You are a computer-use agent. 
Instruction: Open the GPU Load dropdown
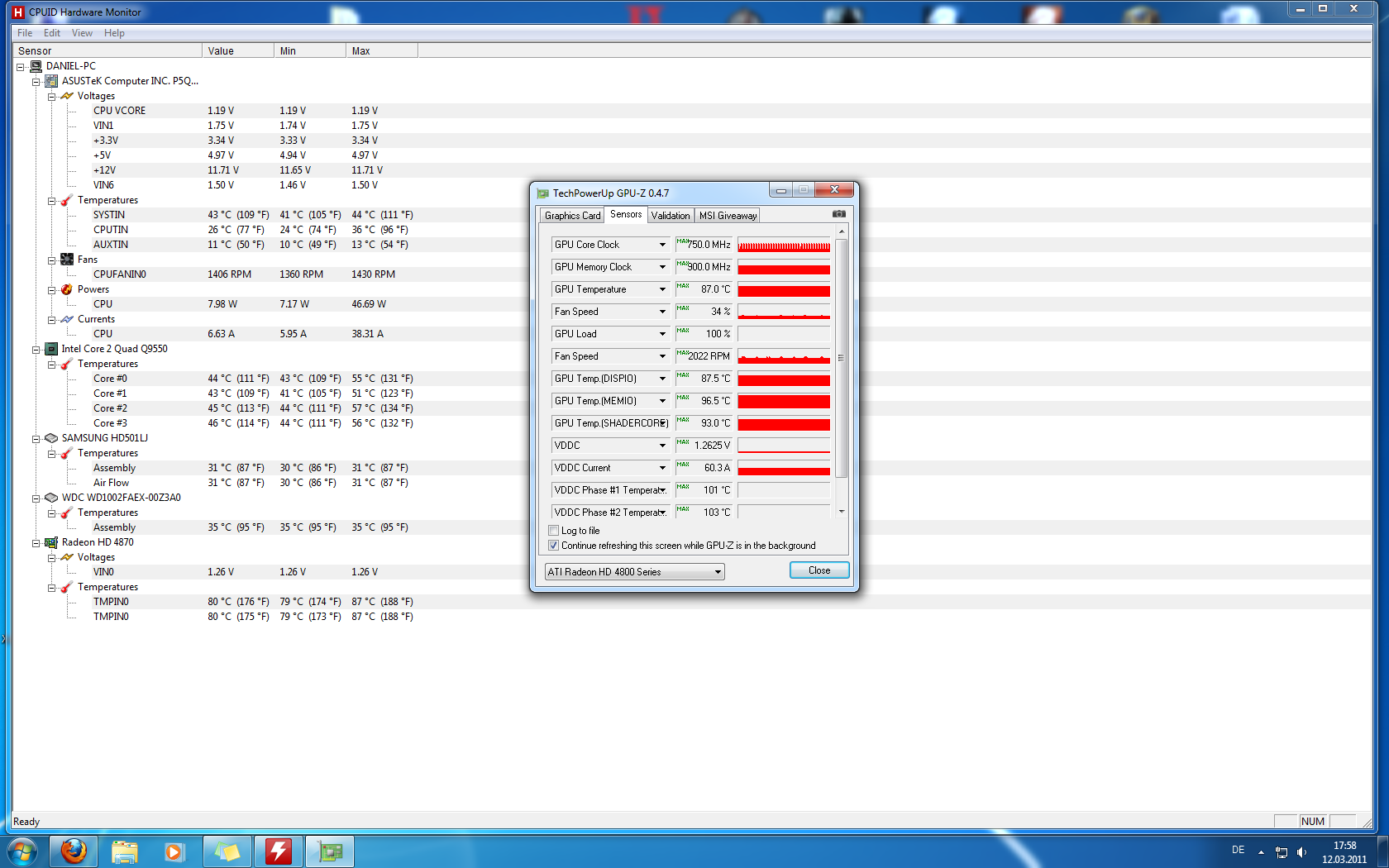[662, 334]
